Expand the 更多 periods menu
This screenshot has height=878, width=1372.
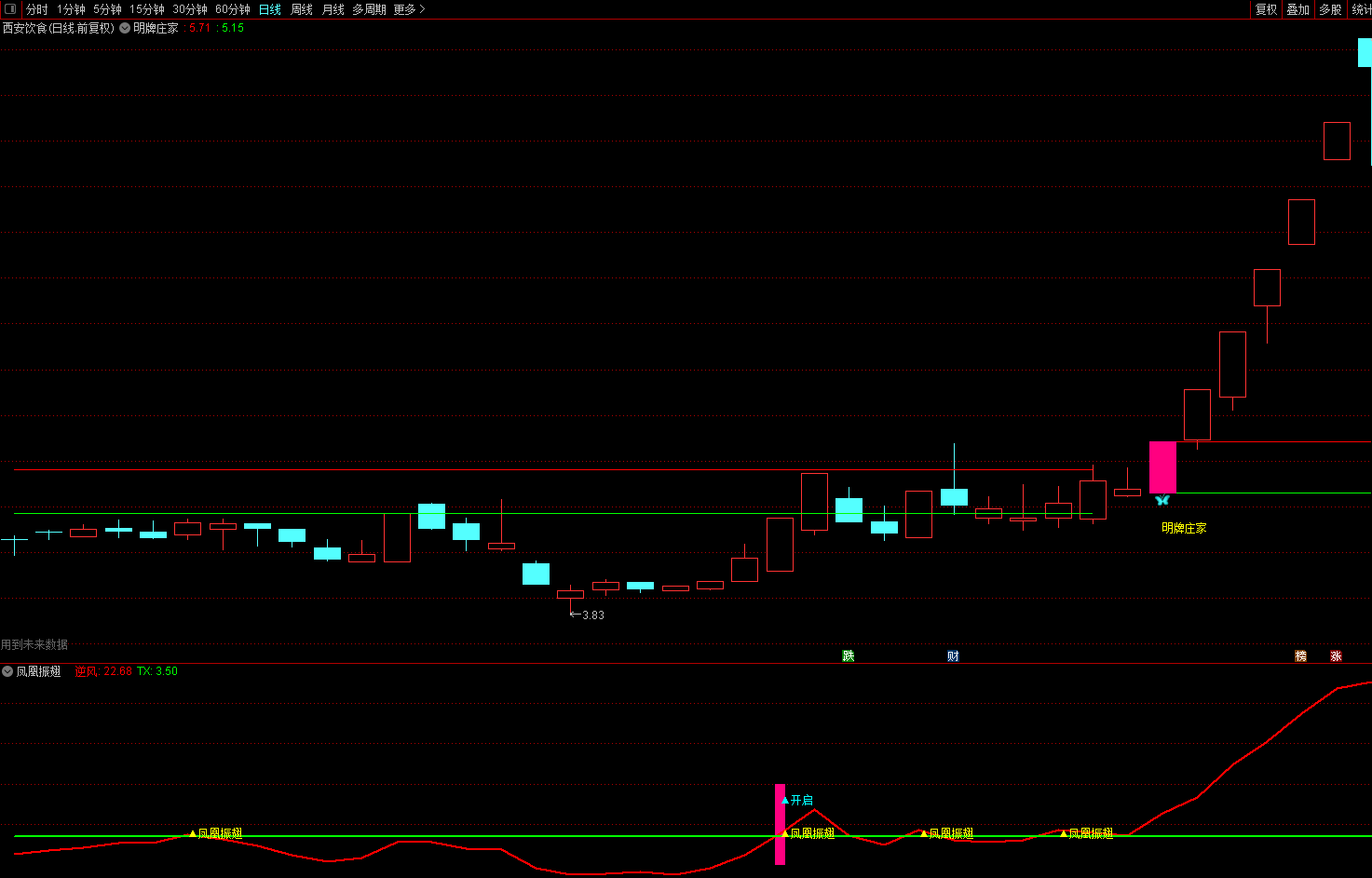pyautogui.click(x=409, y=9)
